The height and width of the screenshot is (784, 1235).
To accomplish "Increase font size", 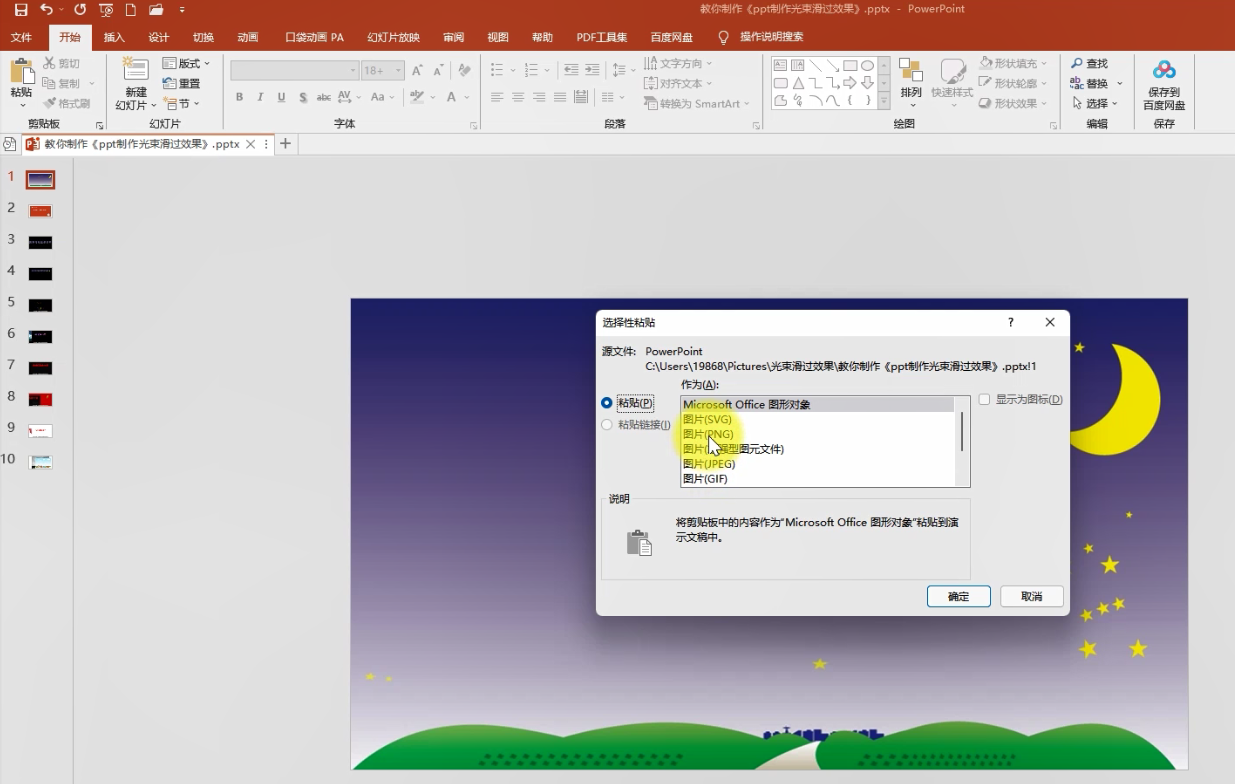I will point(417,71).
